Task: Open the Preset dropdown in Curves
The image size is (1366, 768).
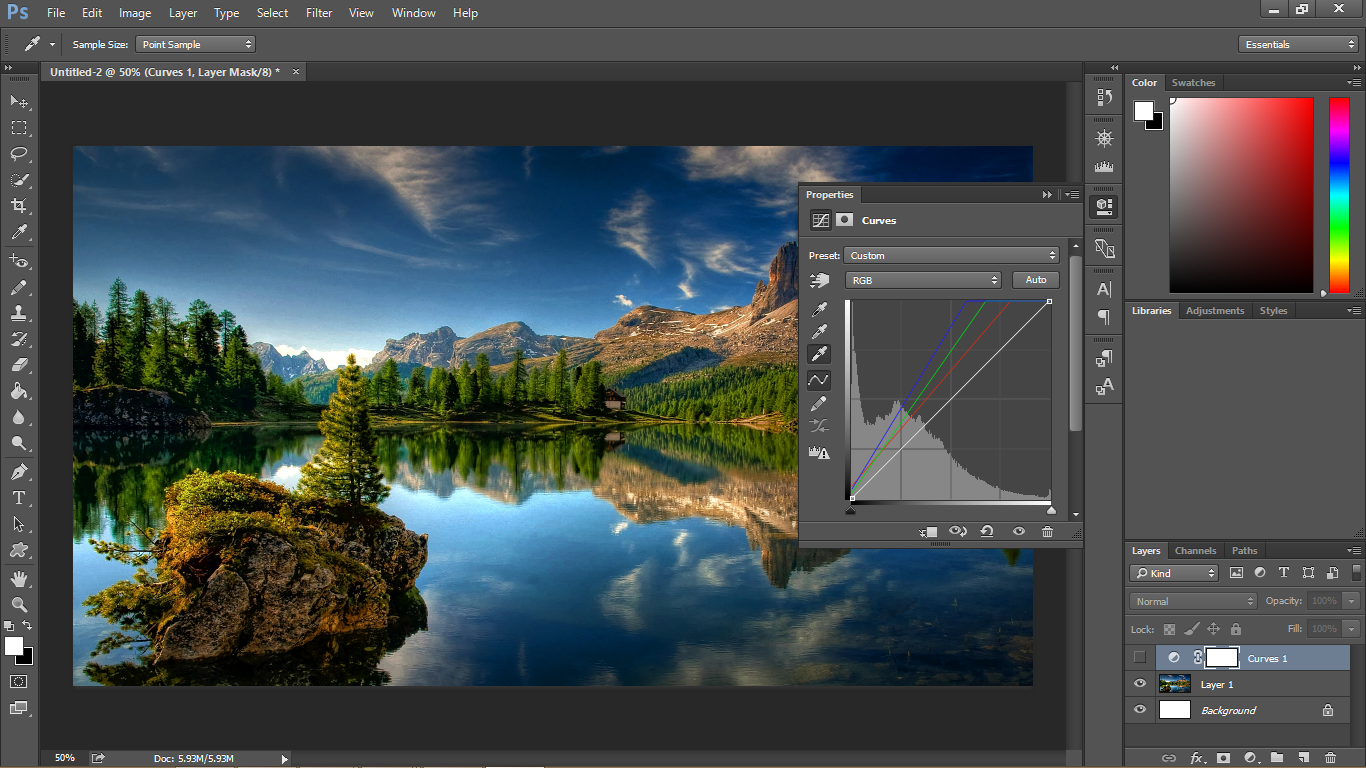Action: [x=951, y=256]
